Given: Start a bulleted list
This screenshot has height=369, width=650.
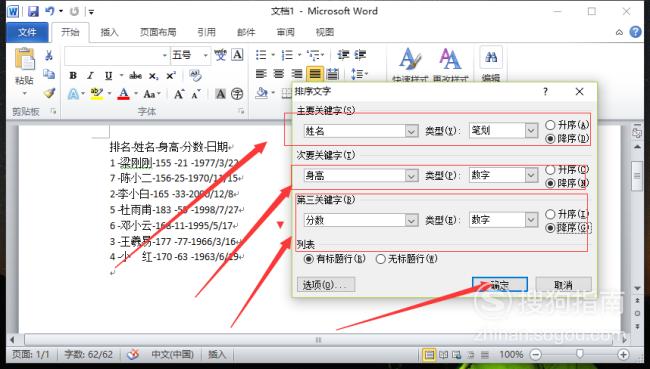Looking at the screenshot, I should pyautogui.click(x=261, y=55).
